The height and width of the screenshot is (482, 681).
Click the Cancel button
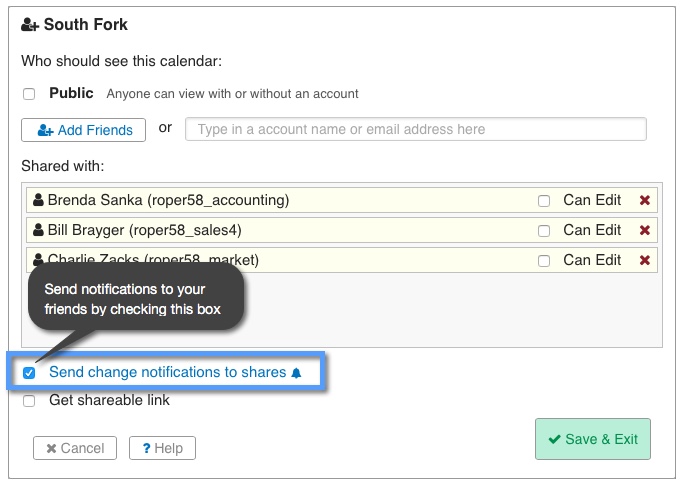tap(75, 448)
